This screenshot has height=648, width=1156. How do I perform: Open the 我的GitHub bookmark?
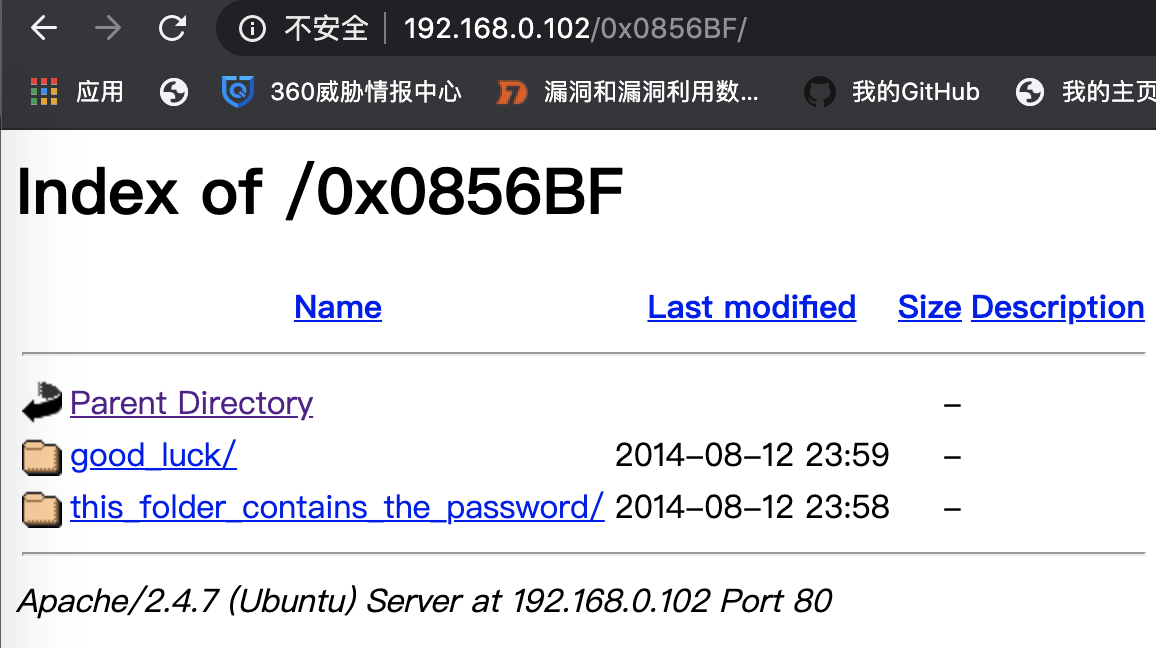pyautogui.click(x=893, y=92)
